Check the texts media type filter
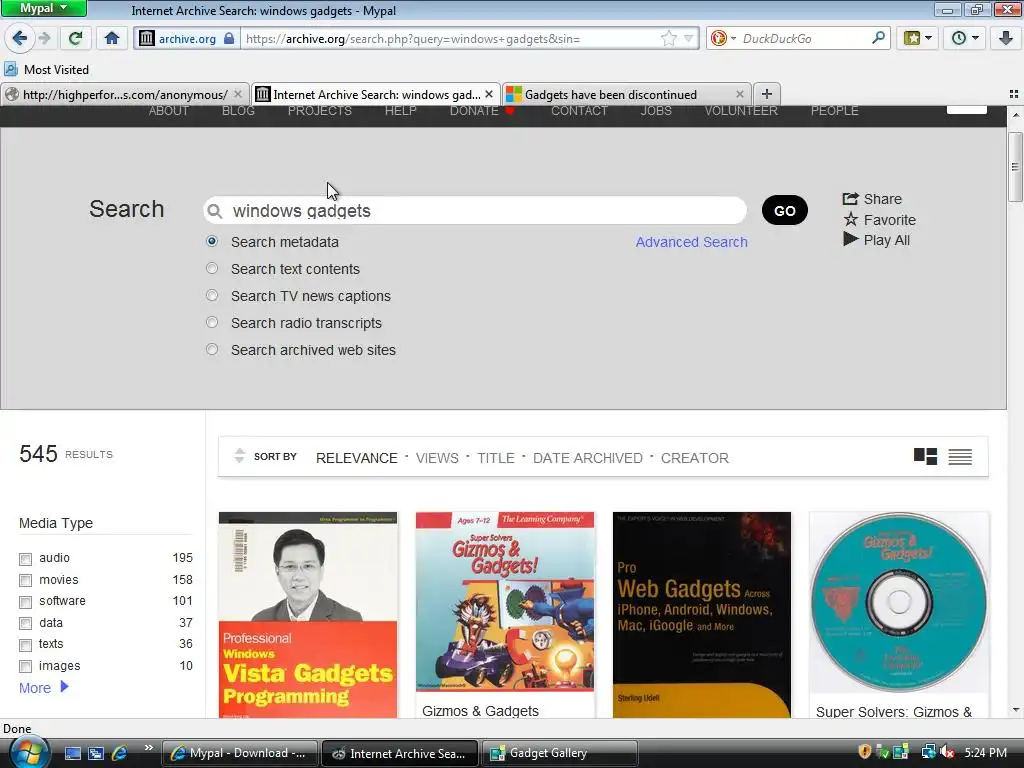 (25, 645)
